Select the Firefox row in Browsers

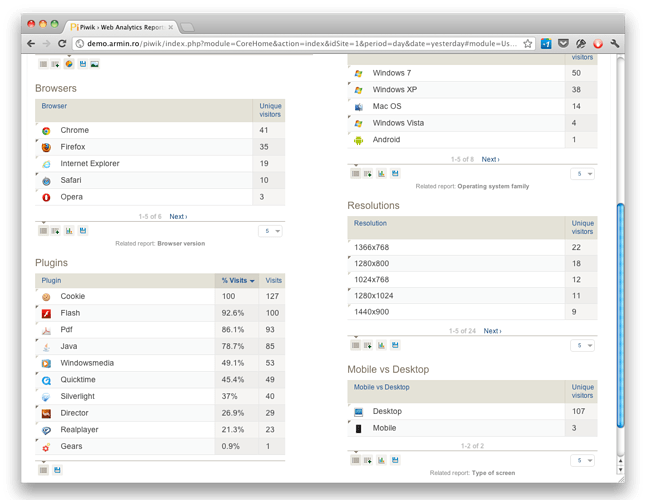tap(160, 147)
